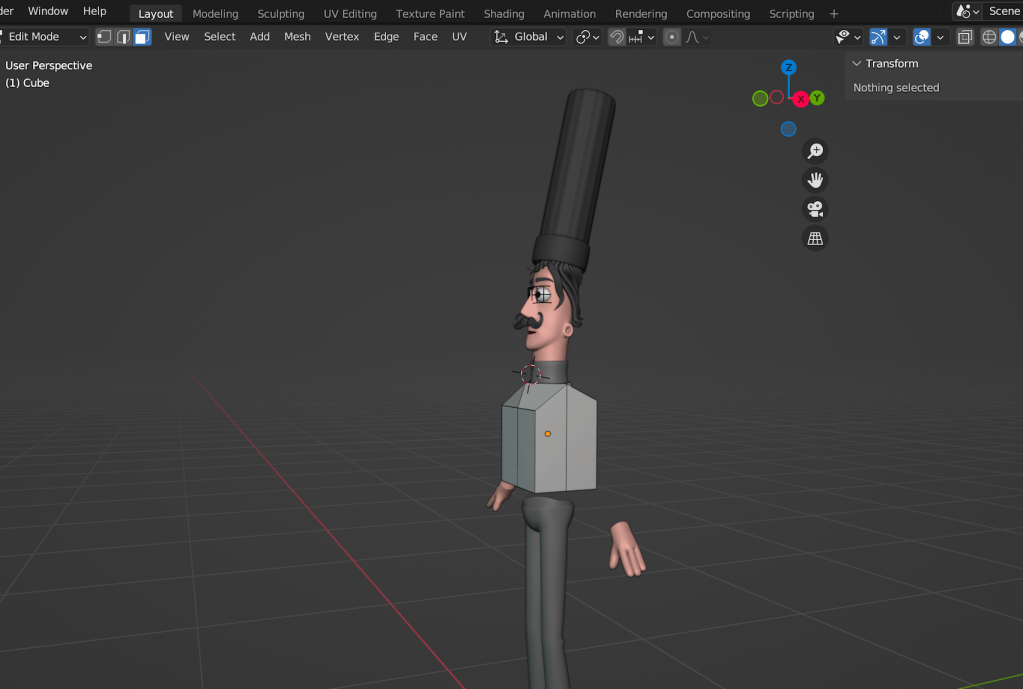Open the Mesh menu

[297, 37]
